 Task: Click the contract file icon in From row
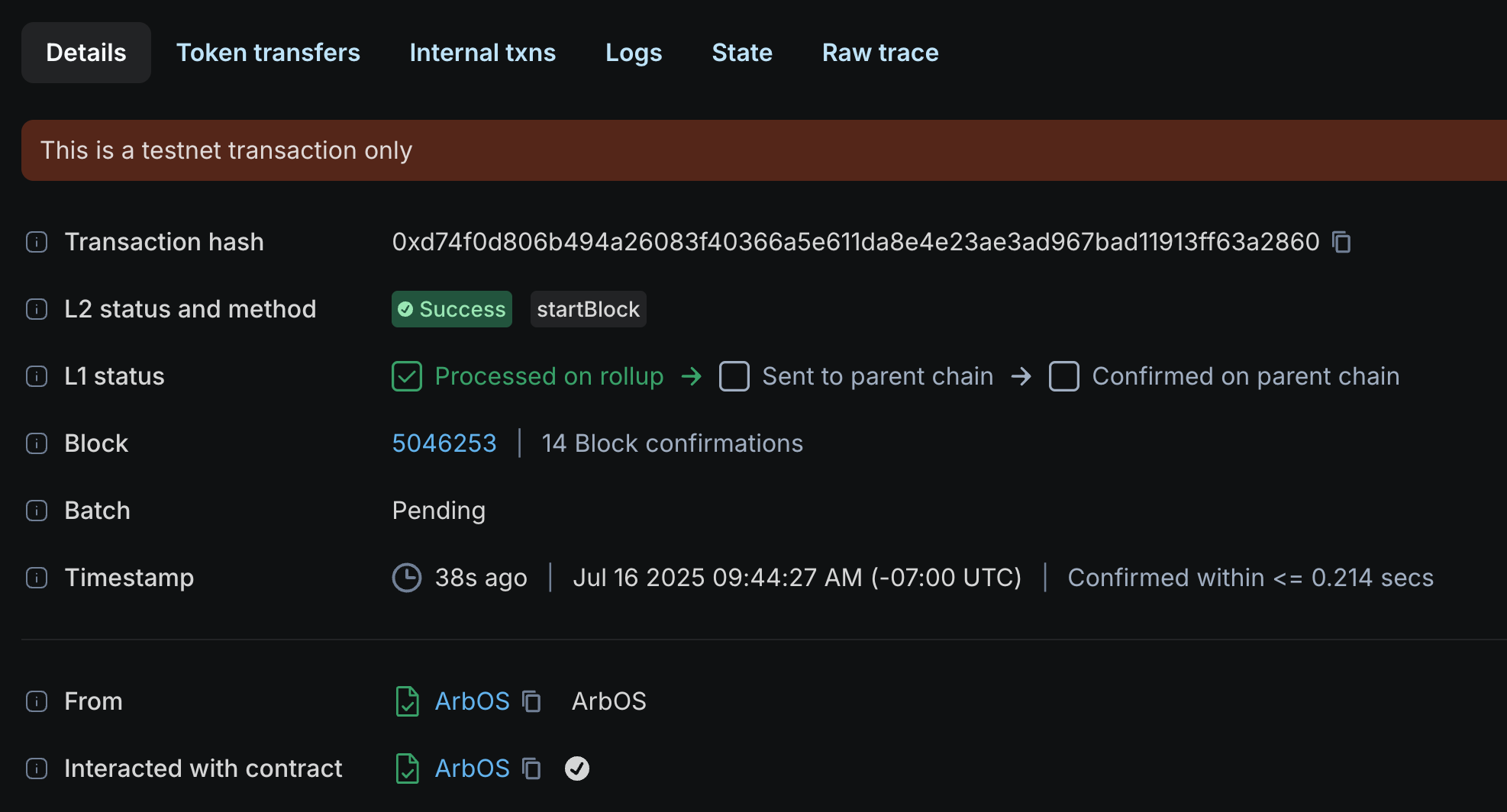(x=407, y=701)
